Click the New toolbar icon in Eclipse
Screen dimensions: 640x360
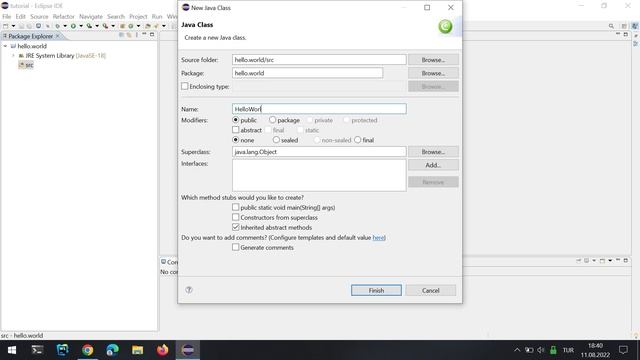[x=5, y=26]
